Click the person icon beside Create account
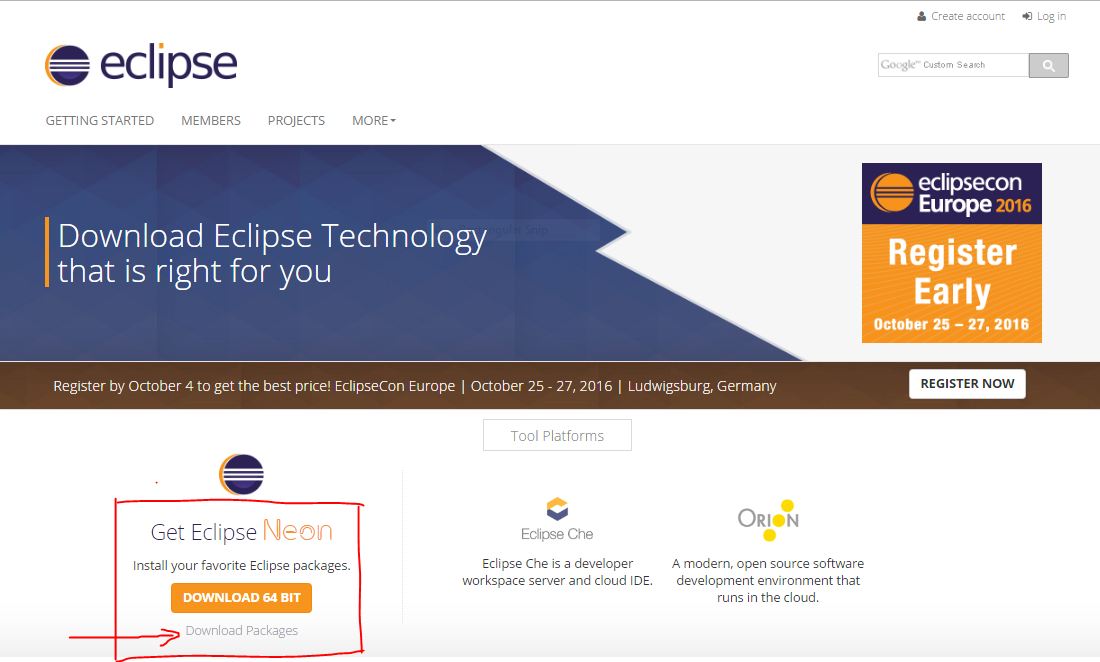The width and height of the screenshot is (1100, 662). (922, 16)
